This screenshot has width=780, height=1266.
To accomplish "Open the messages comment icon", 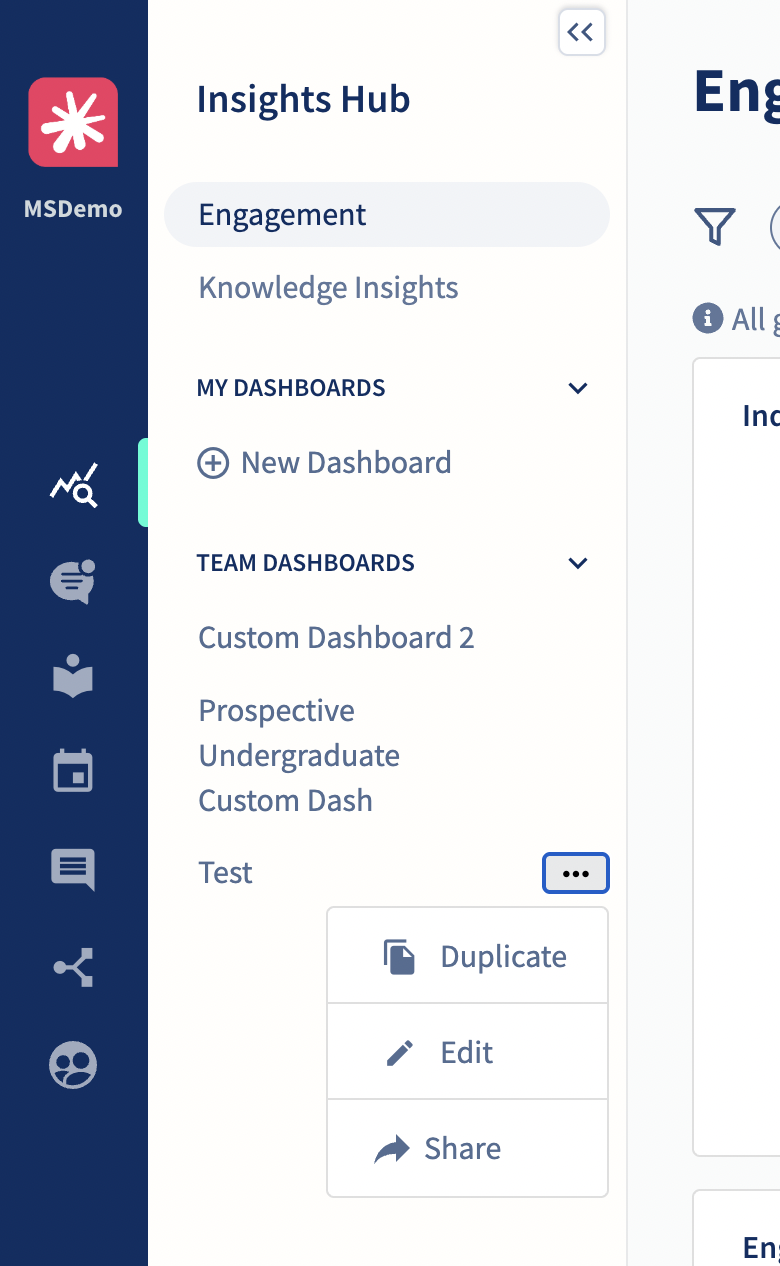I will (73, 869).
